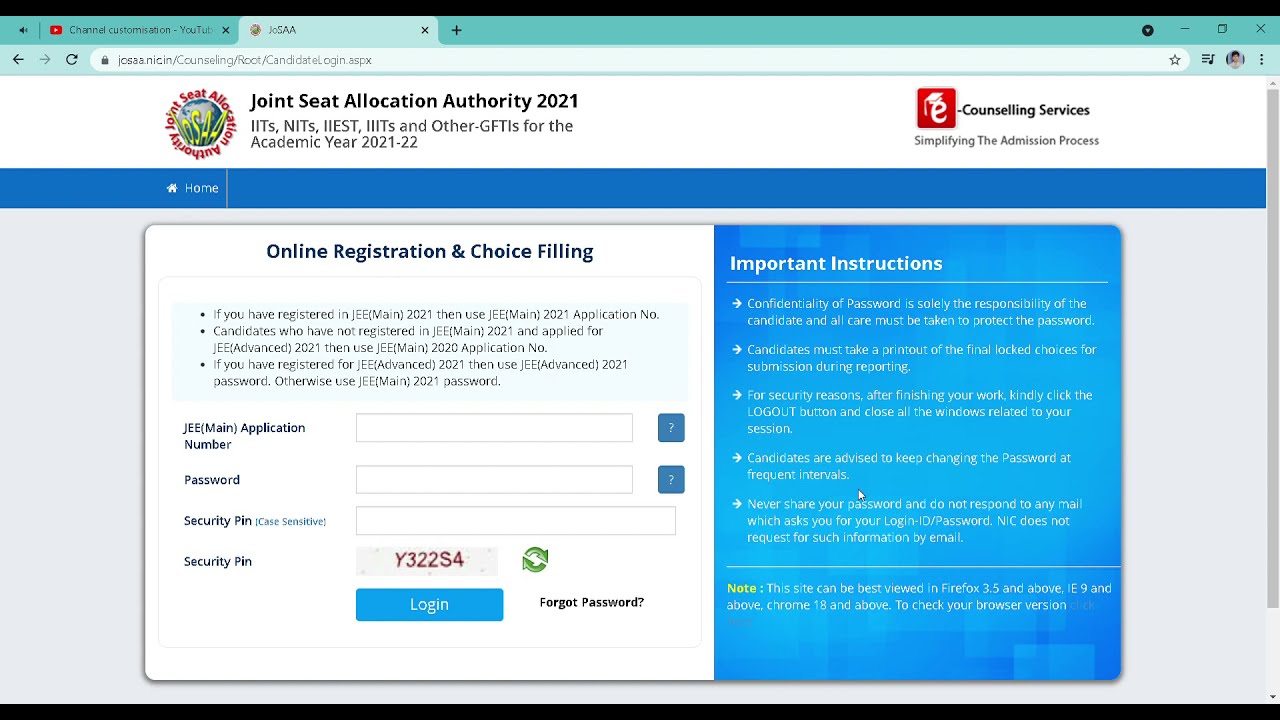Go back to the previous page

click(18, 60)
